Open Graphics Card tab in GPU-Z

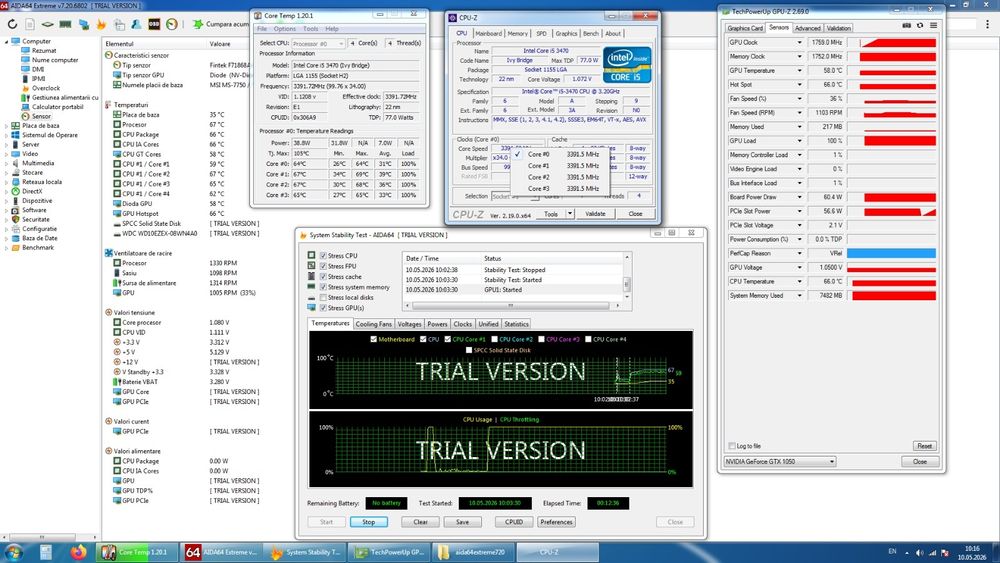(x=745, y=28)
